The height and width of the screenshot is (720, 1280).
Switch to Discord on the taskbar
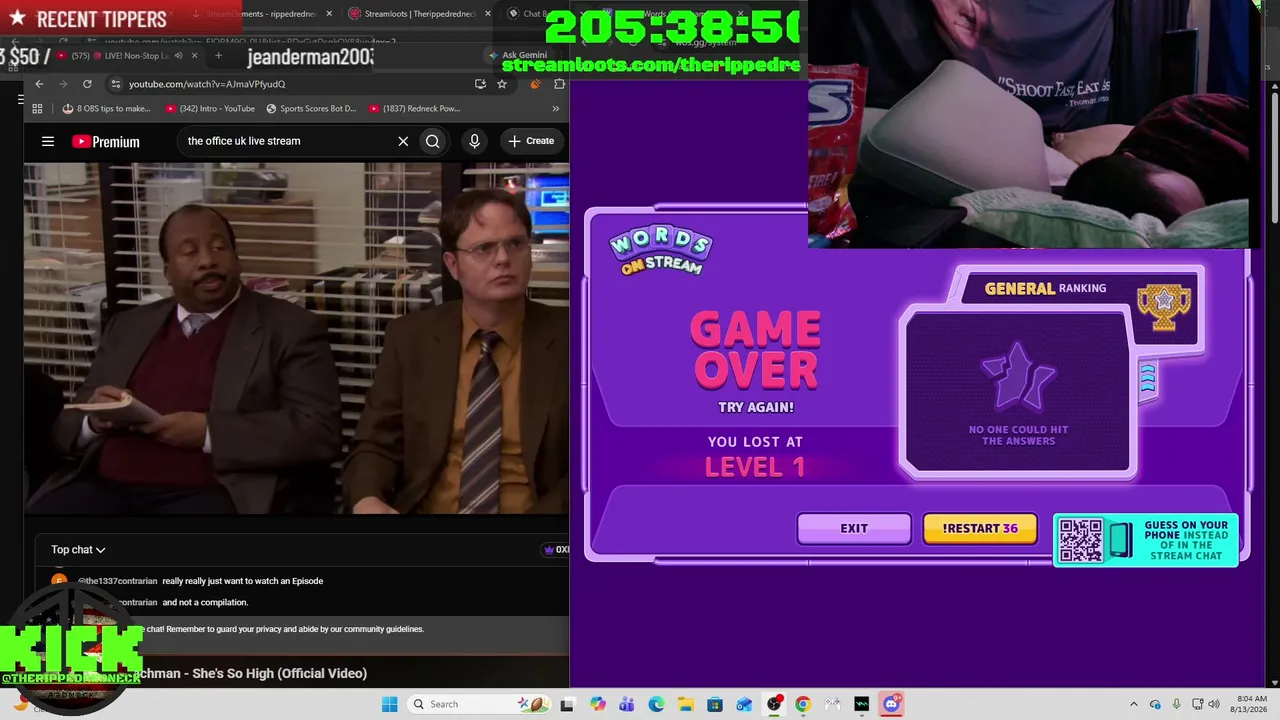coord(891,704)
